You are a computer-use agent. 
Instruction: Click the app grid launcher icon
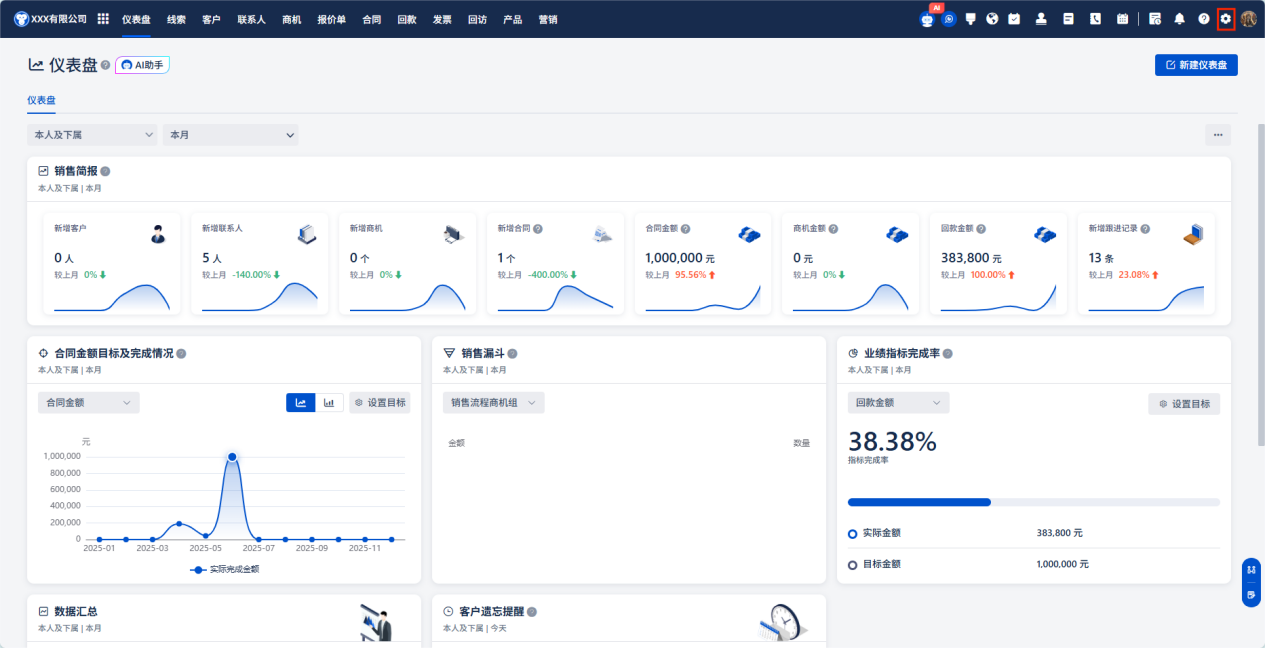[x=103, y=19]
